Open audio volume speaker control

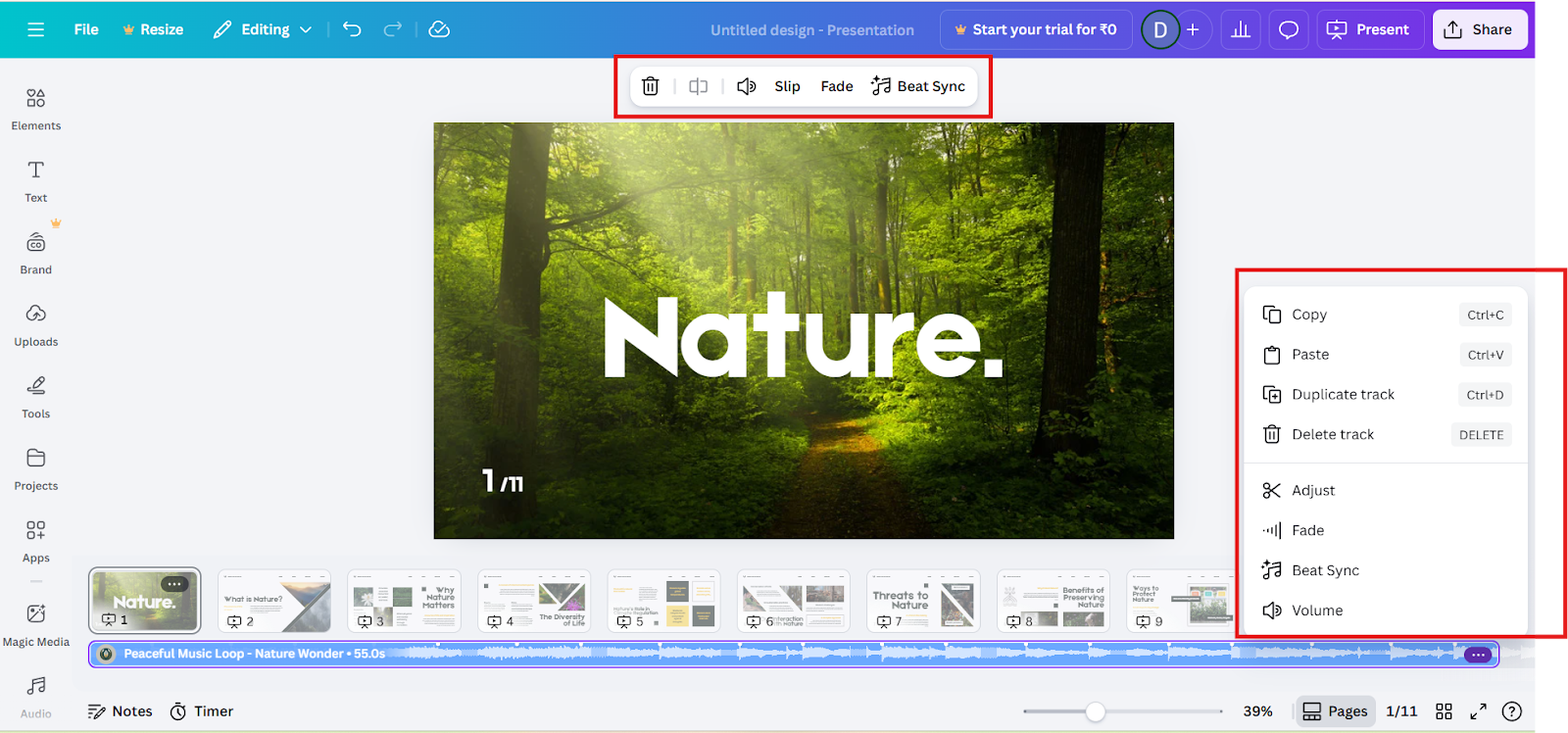pyautogui.click(x=747, y=86)
